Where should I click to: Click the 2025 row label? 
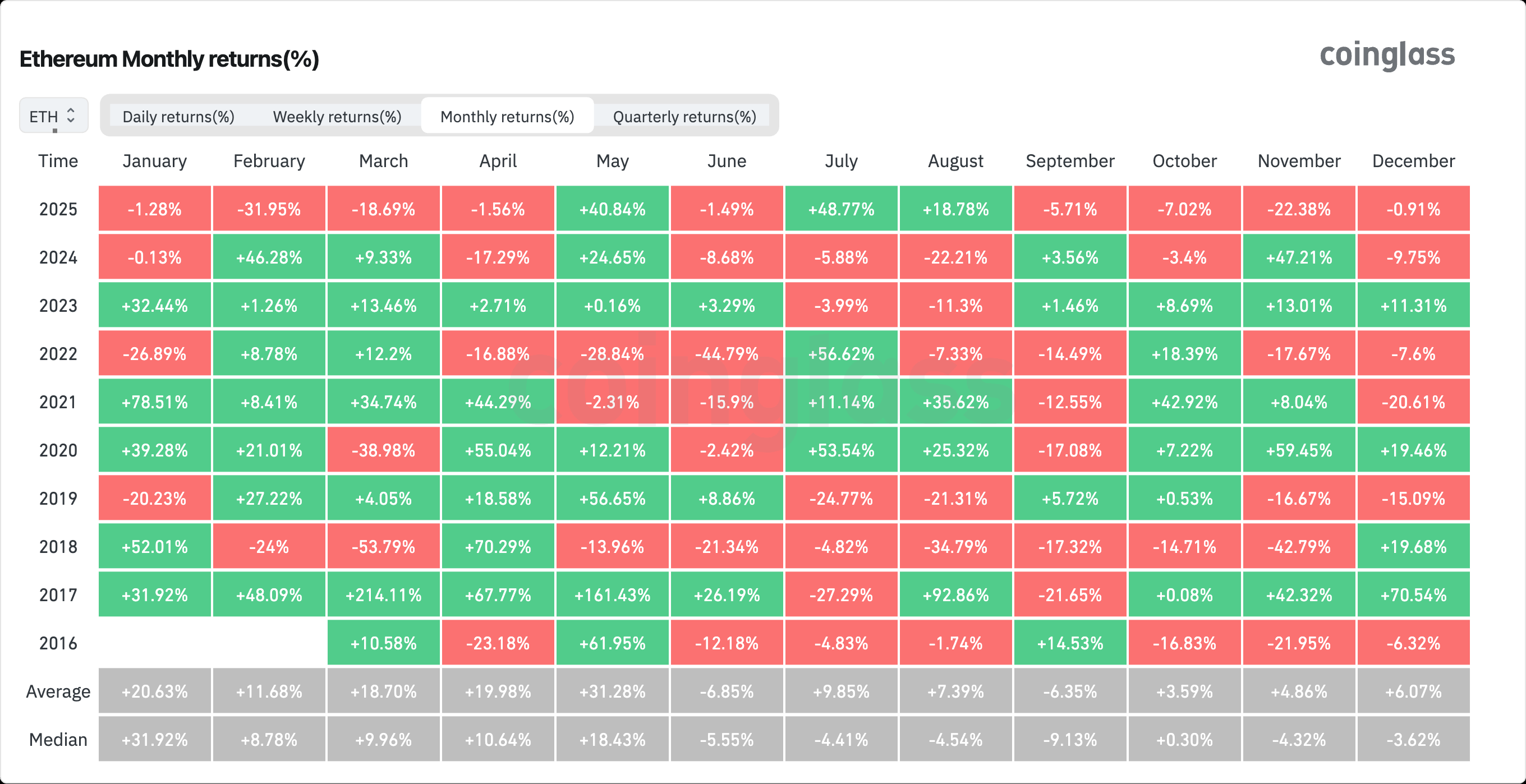pos(58,209)
